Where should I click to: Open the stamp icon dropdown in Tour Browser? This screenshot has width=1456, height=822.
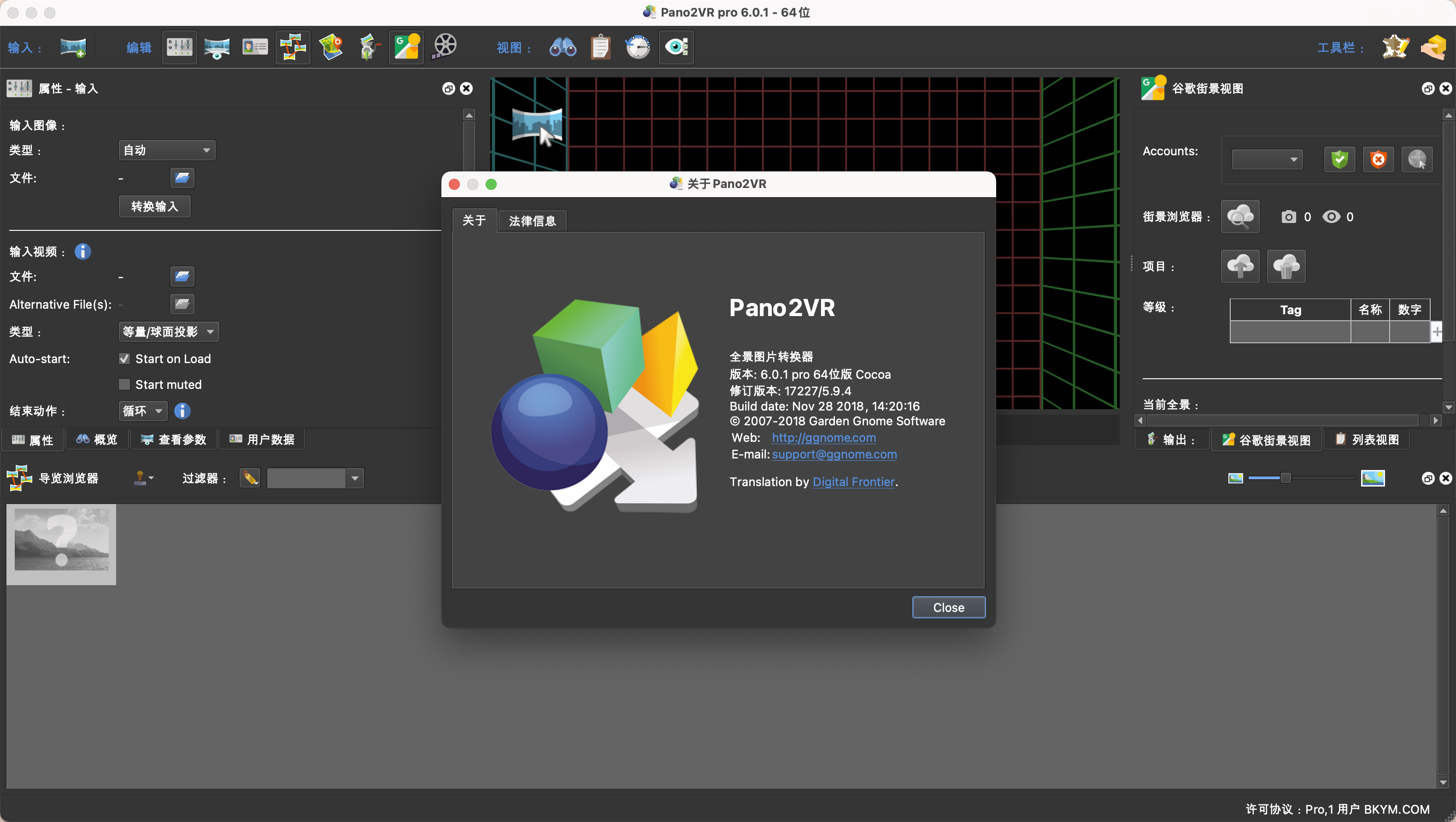point(143,478)
